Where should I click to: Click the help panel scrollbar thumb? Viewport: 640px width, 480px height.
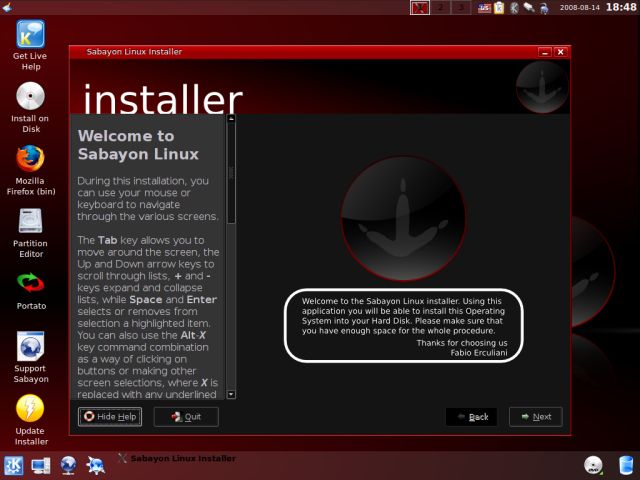click(231, 173)
